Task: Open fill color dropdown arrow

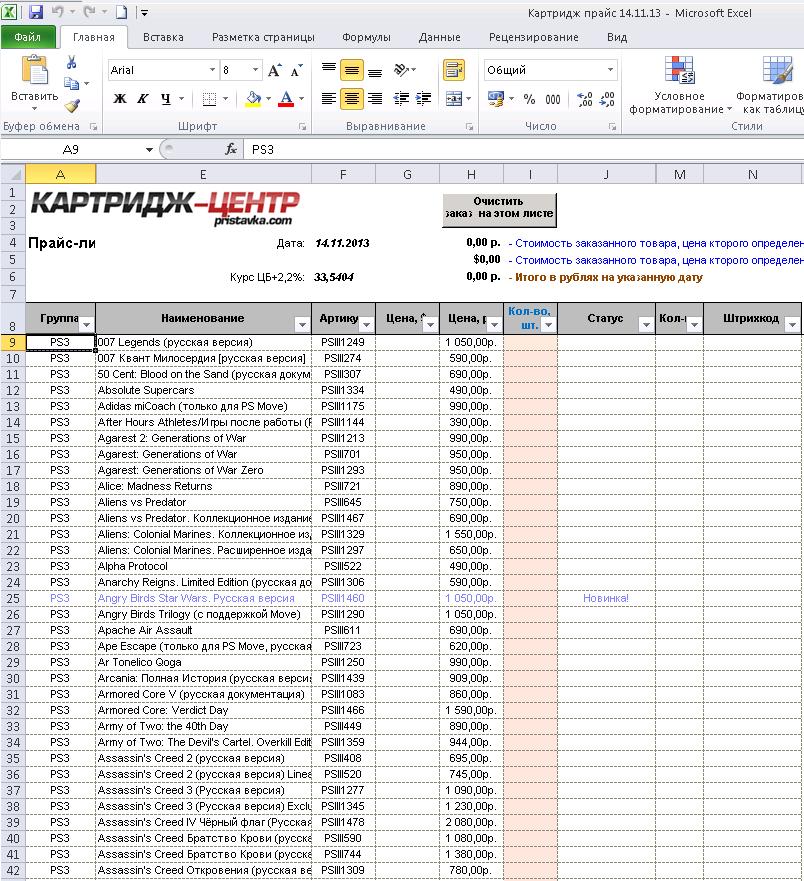Action: coord(269,99)
